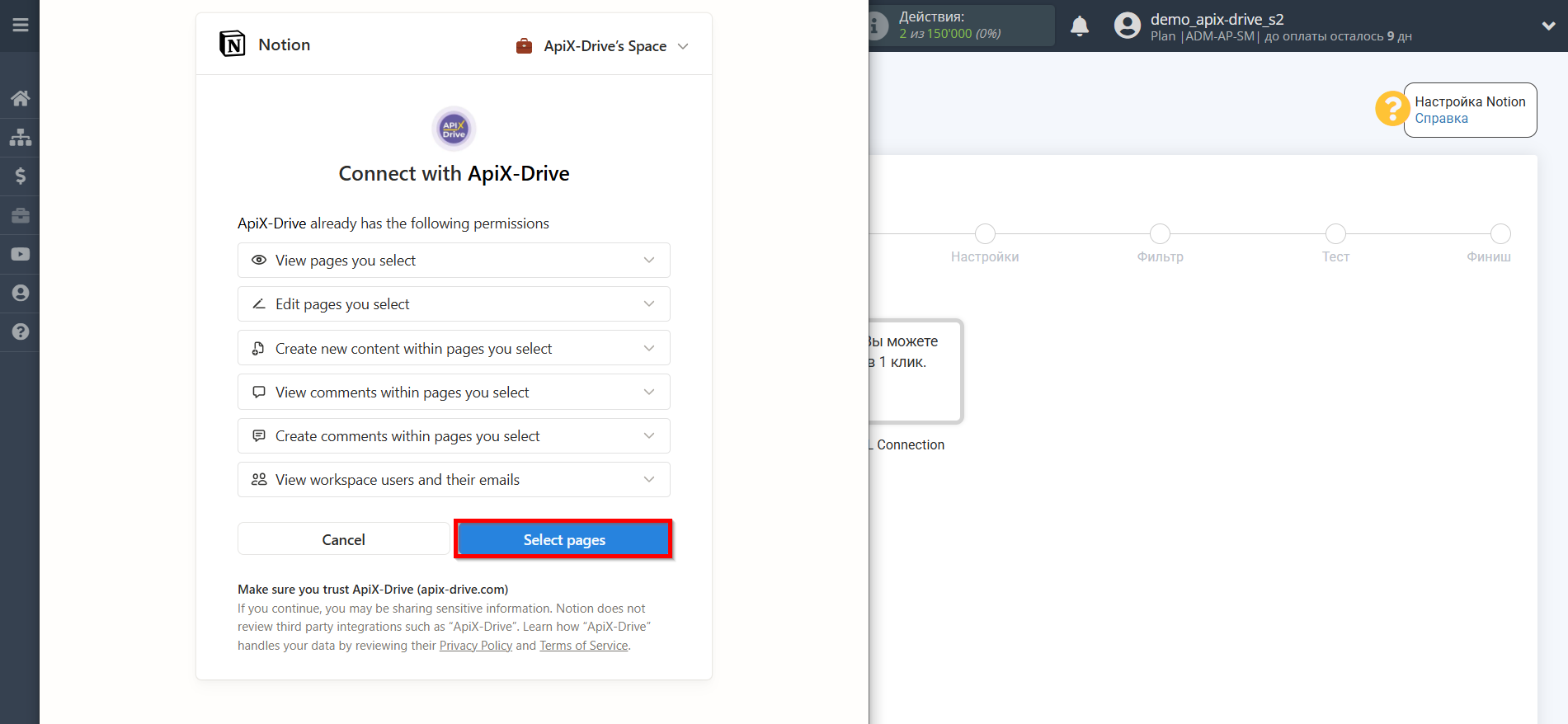Click the Настройки step circle

coord(984,234)
